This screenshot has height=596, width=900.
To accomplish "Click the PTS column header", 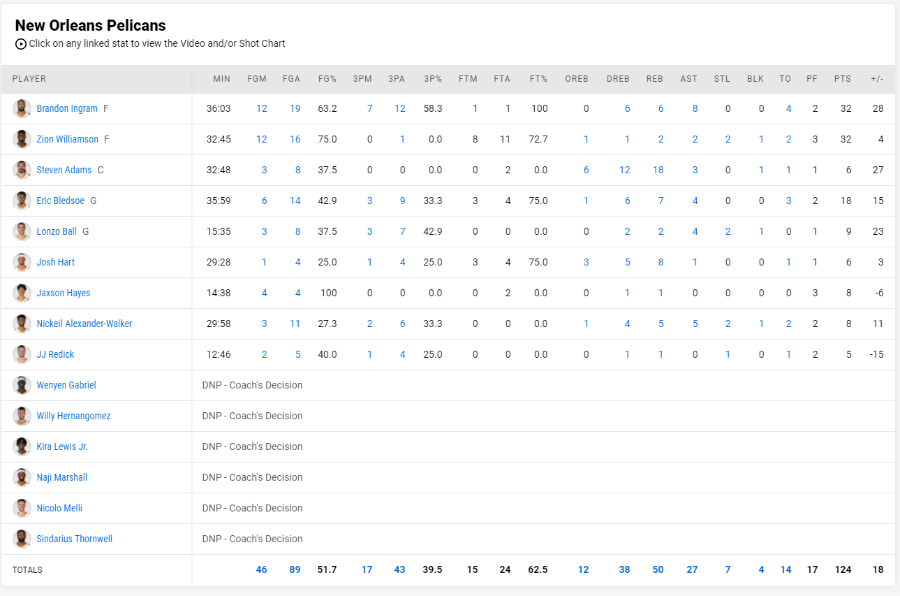I will pyautogui.click(x=843, y=79).
